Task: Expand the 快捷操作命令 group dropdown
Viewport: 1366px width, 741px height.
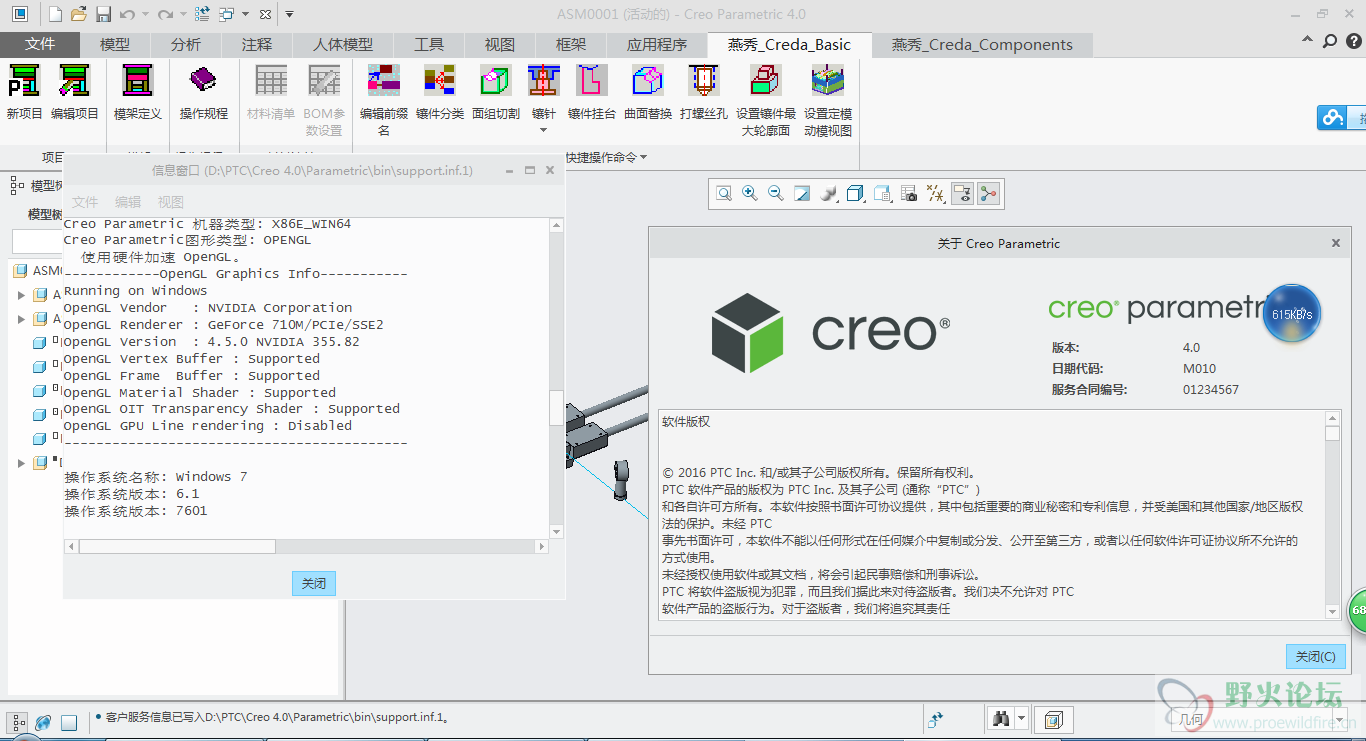Action: pyautogui.click(x=643, y=157)
